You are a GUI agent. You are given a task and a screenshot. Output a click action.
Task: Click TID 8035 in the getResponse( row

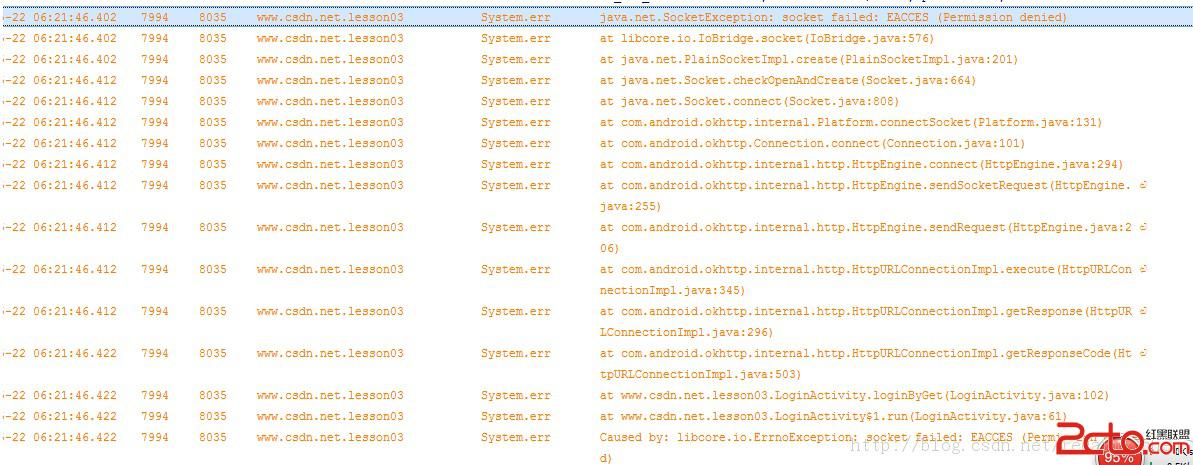pos(213,311)
